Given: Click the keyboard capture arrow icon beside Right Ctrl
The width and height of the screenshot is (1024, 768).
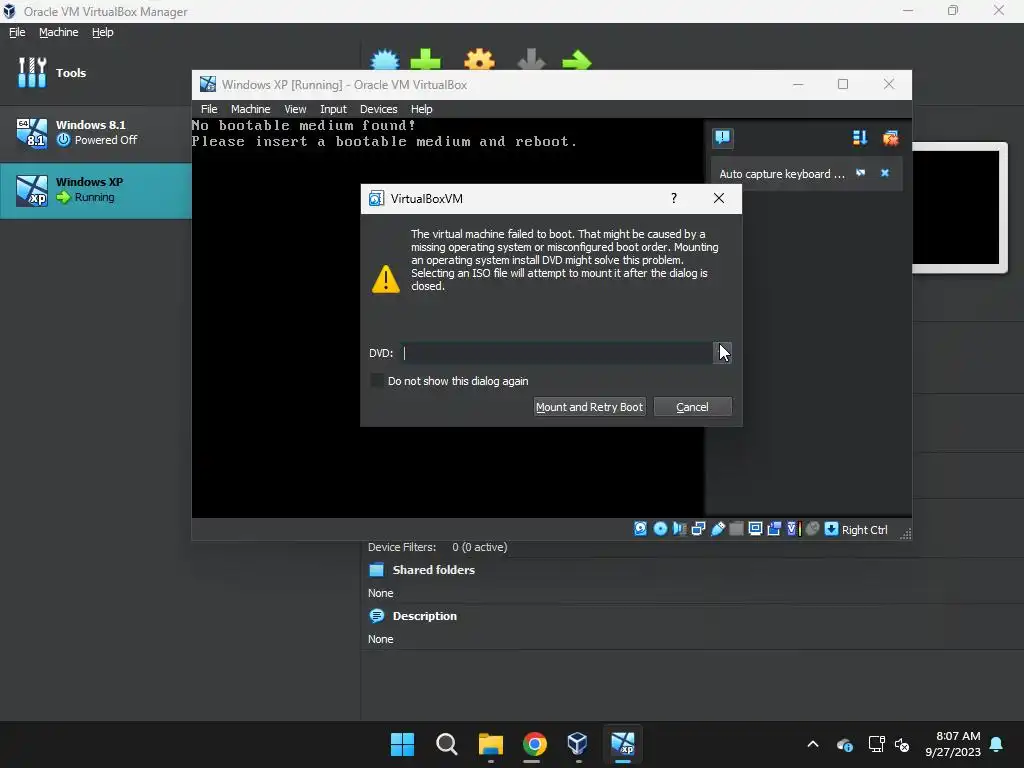Looking at the screenshot, I should [831, 529].
